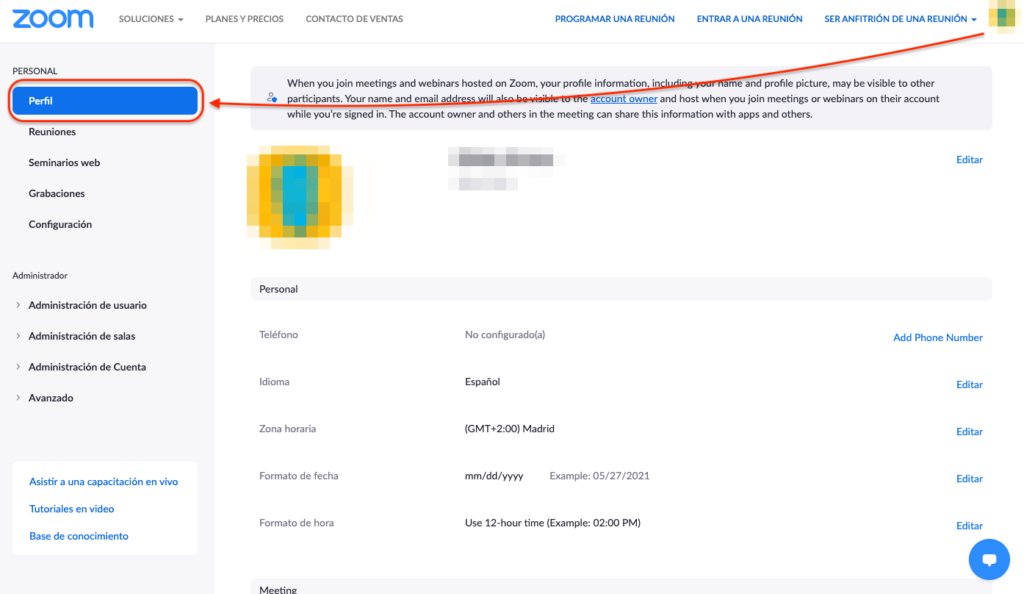Open the chat help bubble
This screenshot has width=1024, height=594.
point(989,559)
